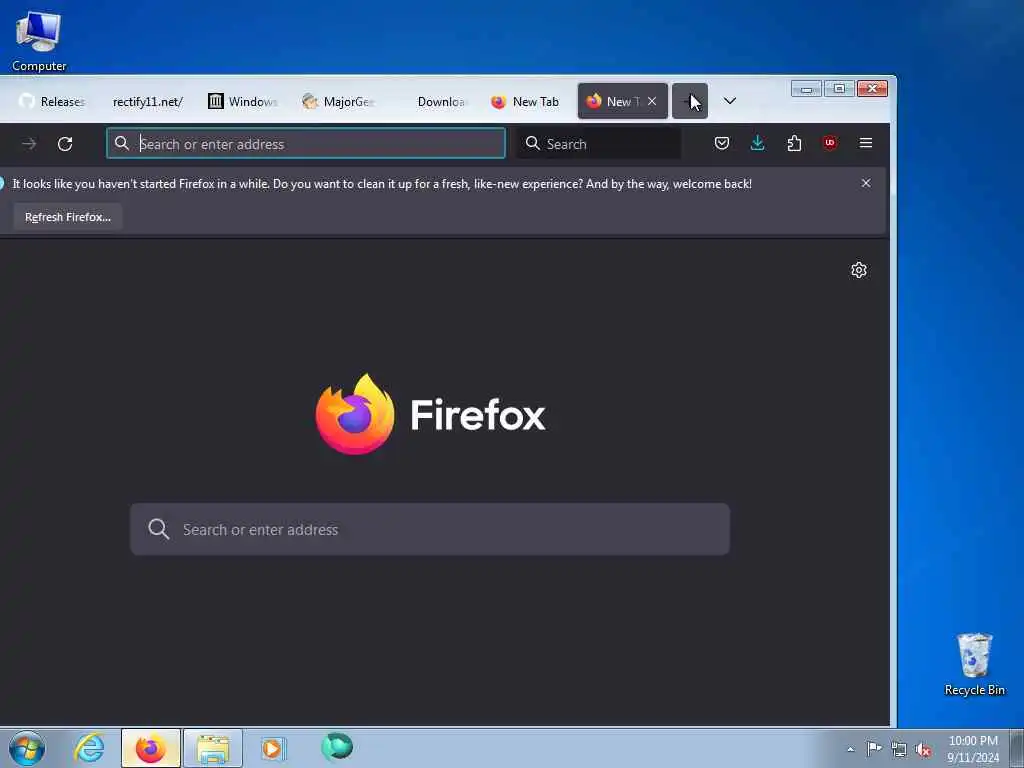Focus the page center search field
1024x768 pixels.
(430, 529)
